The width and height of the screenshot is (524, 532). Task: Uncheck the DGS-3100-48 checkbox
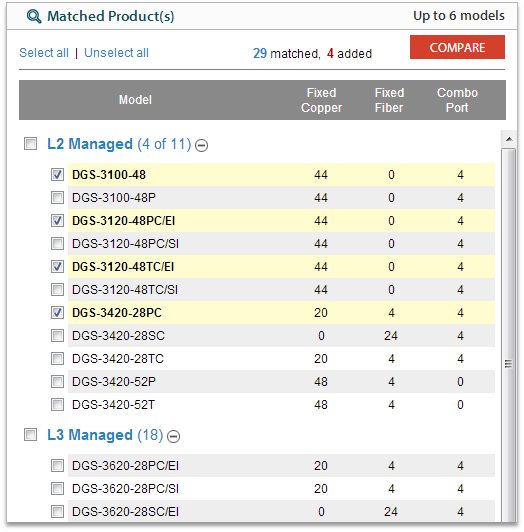(x=57, y=175)
